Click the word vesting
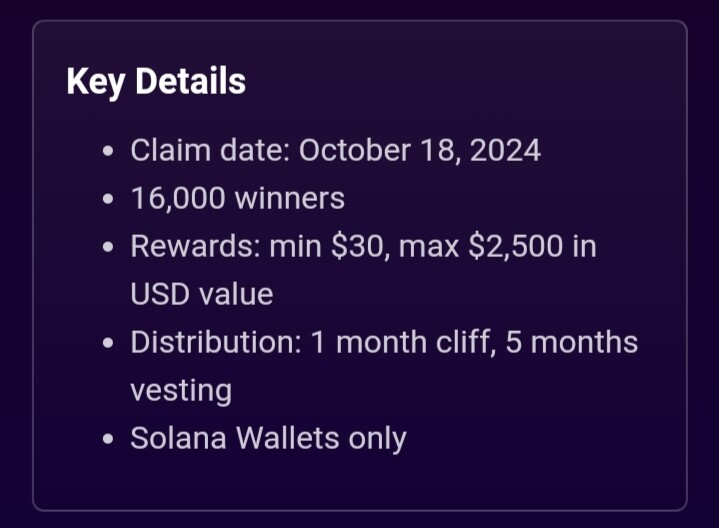Screen dimensions: 719x528 point(181,391)
